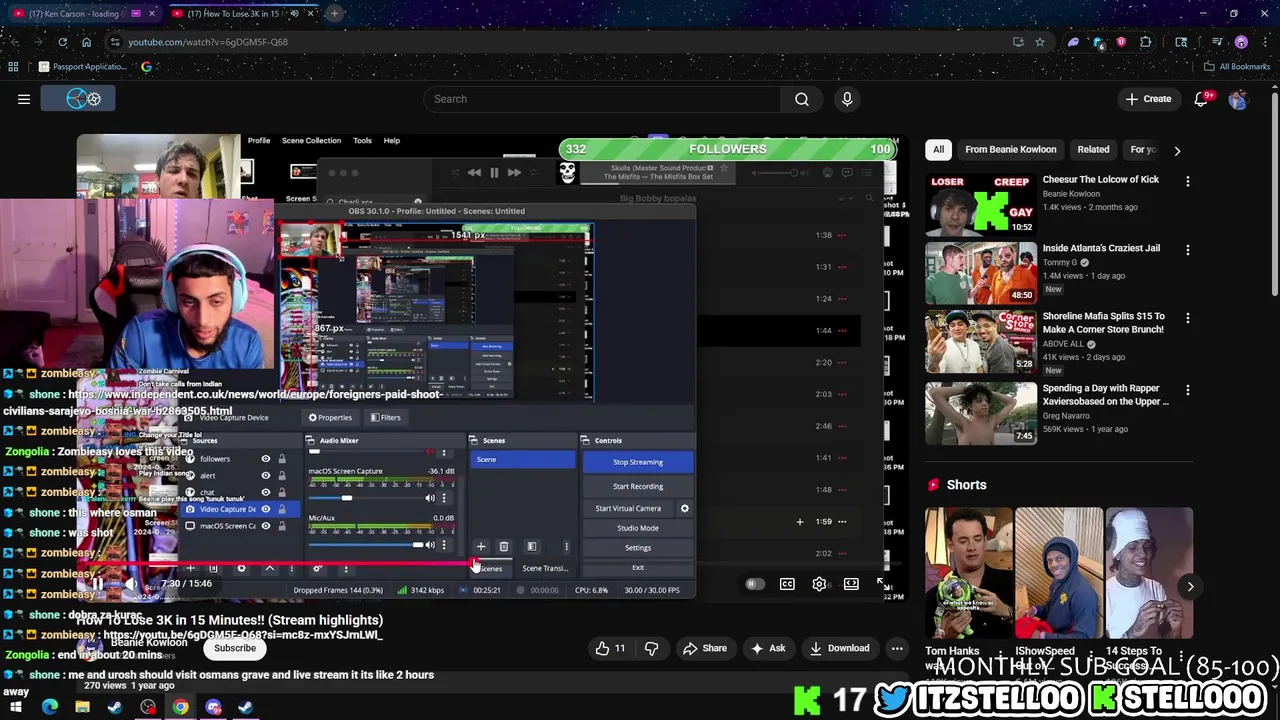Select the From Beanie Kowloon chip

(1010, 150)
